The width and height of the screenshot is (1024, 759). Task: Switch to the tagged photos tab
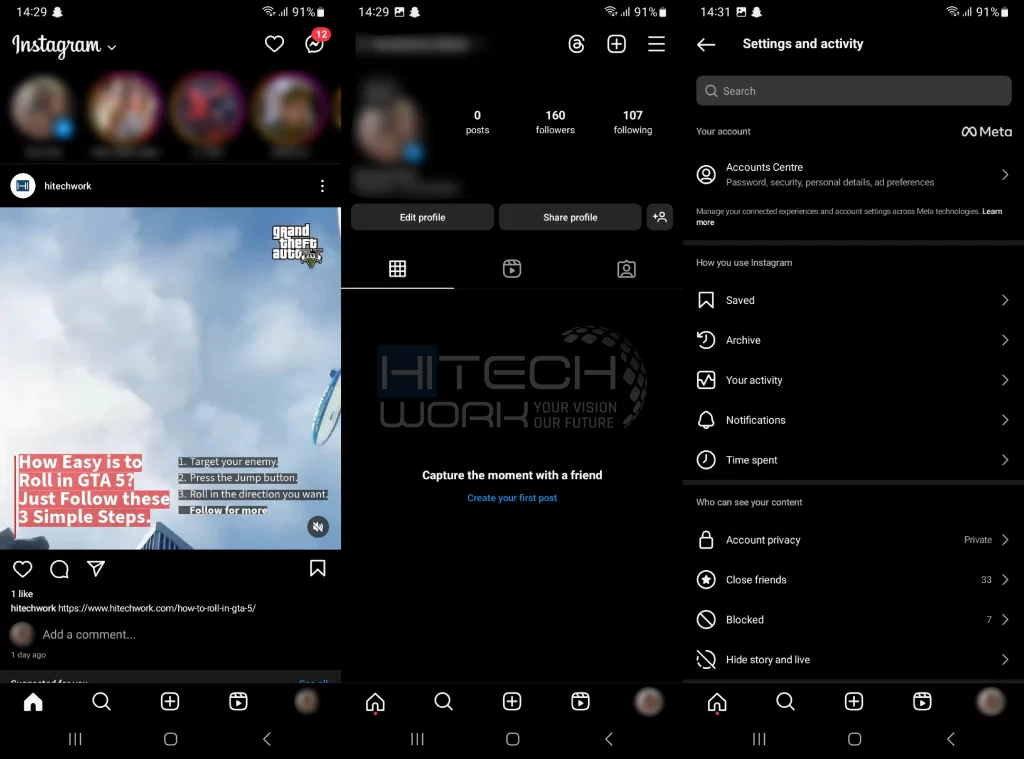click(x=626, y=268)
